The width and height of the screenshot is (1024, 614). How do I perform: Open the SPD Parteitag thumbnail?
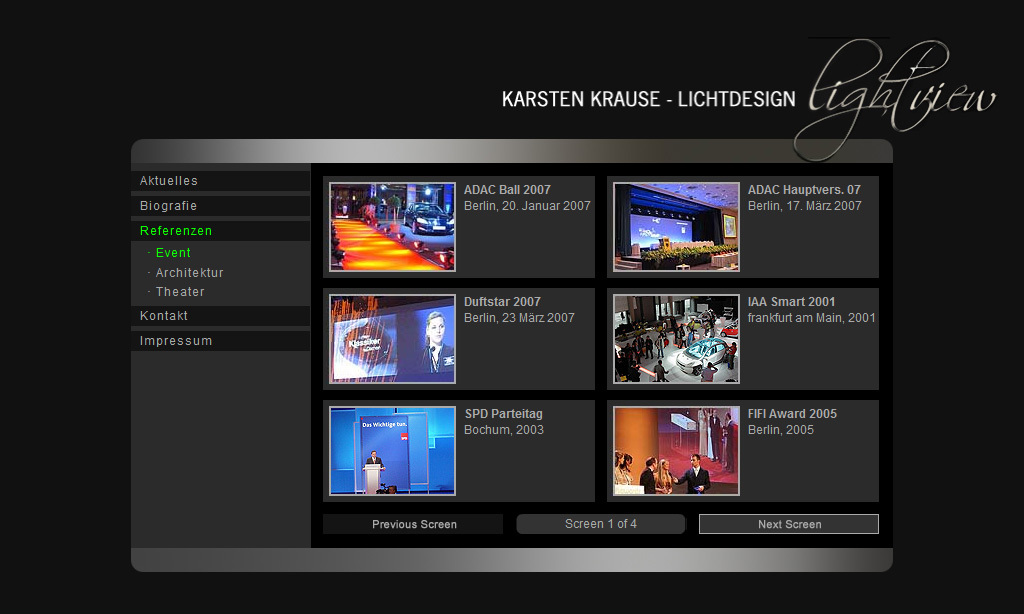392,451
